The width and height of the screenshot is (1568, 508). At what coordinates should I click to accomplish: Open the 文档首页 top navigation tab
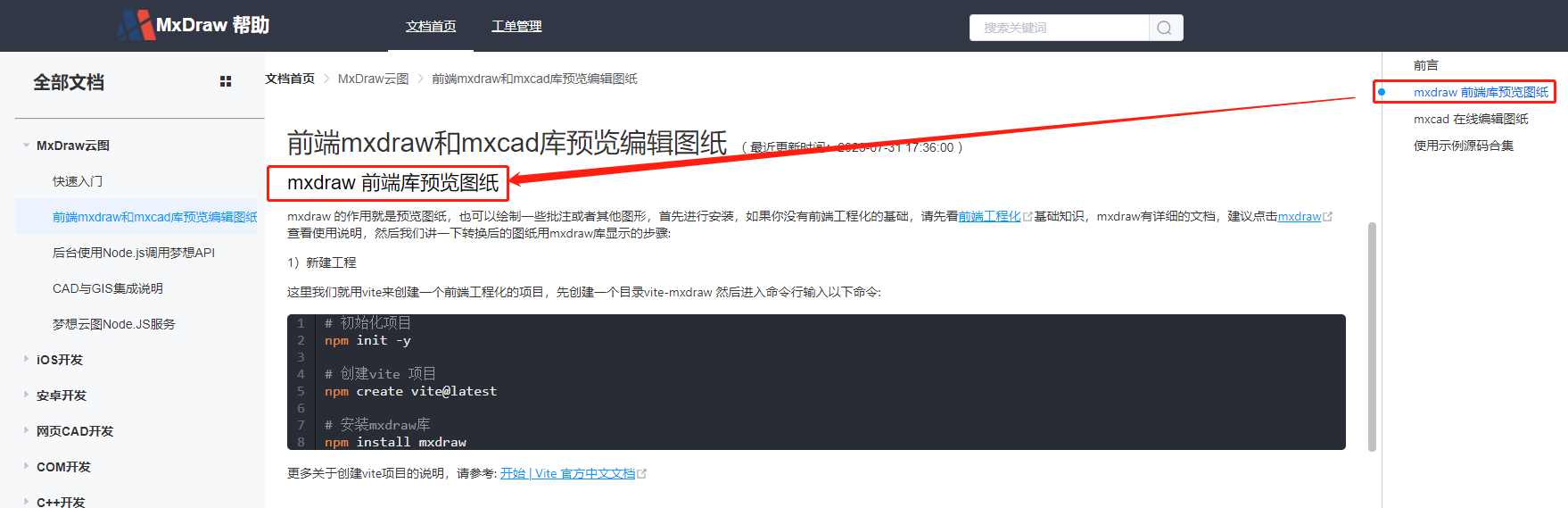click(x=431, y=27)
